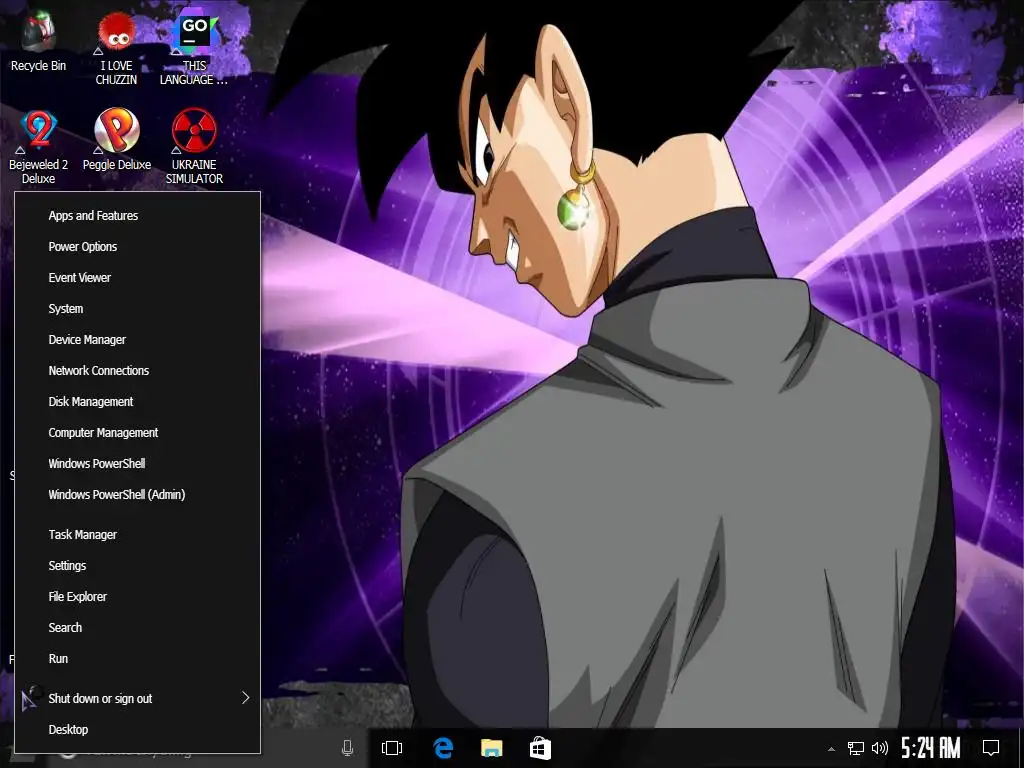Show hidden system tray icons
The image size is (1024, 768).
click(831, 748)
